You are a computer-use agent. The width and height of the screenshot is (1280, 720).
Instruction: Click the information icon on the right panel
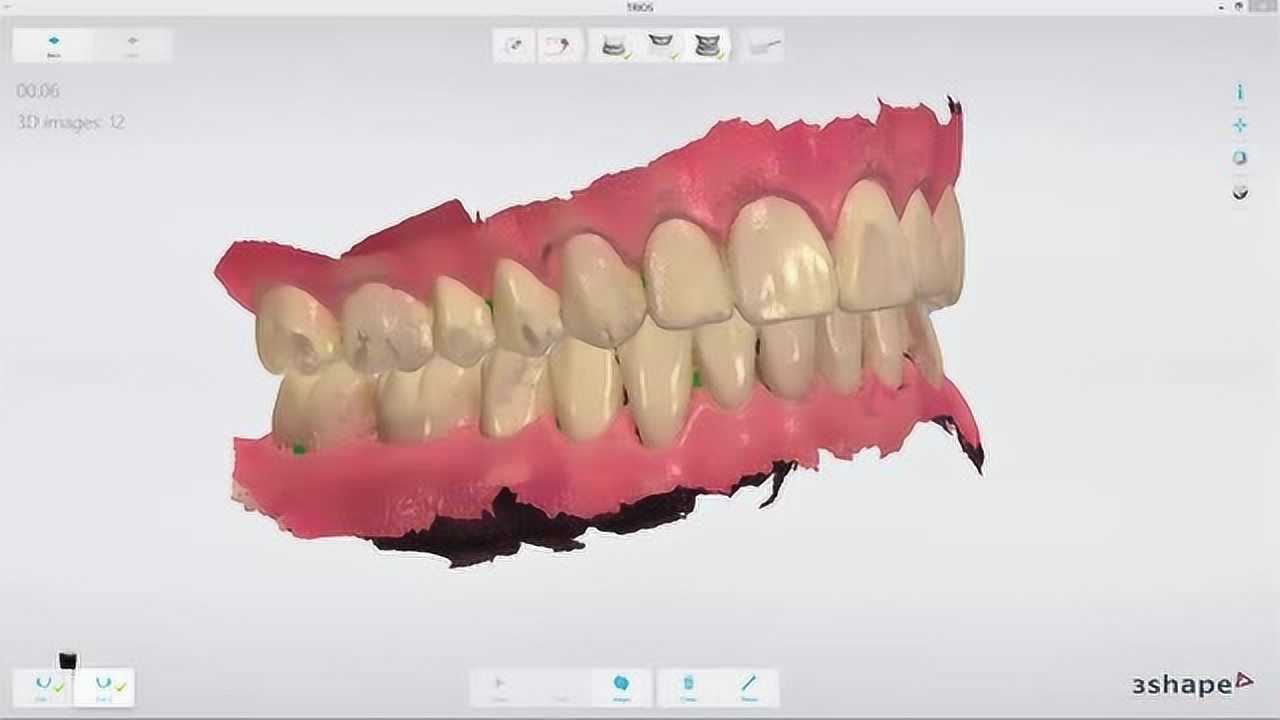click(1240, 90)
